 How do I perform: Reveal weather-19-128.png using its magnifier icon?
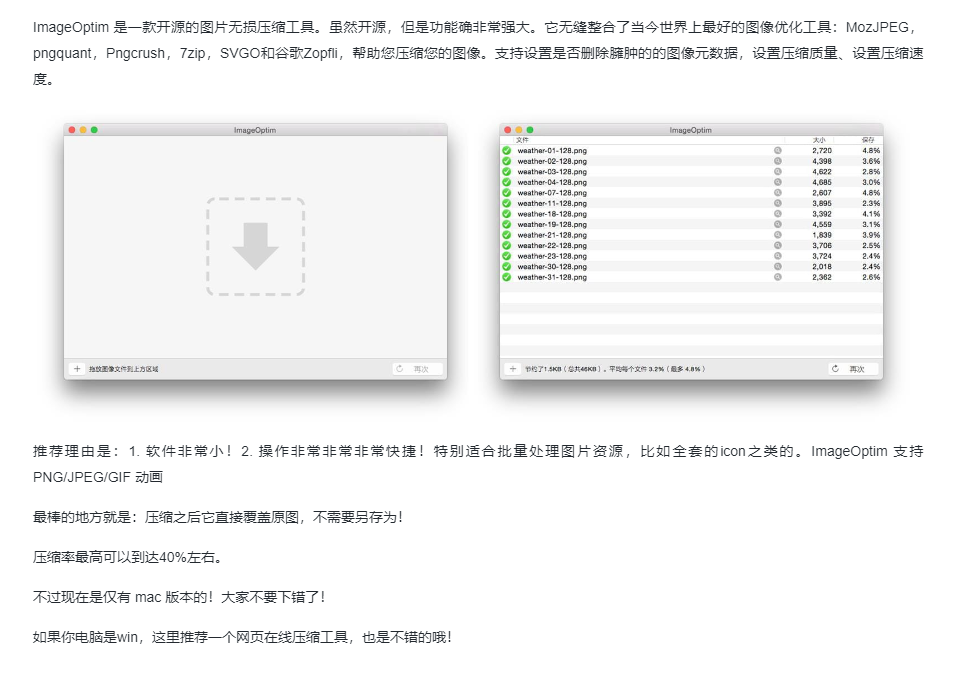click(777, 224)
